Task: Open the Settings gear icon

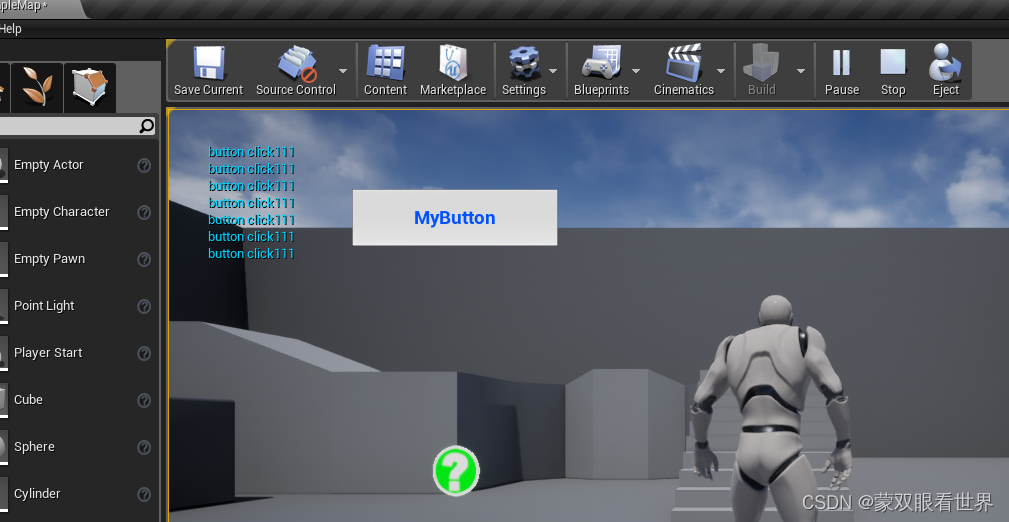Action: click(x=523, y=63)
